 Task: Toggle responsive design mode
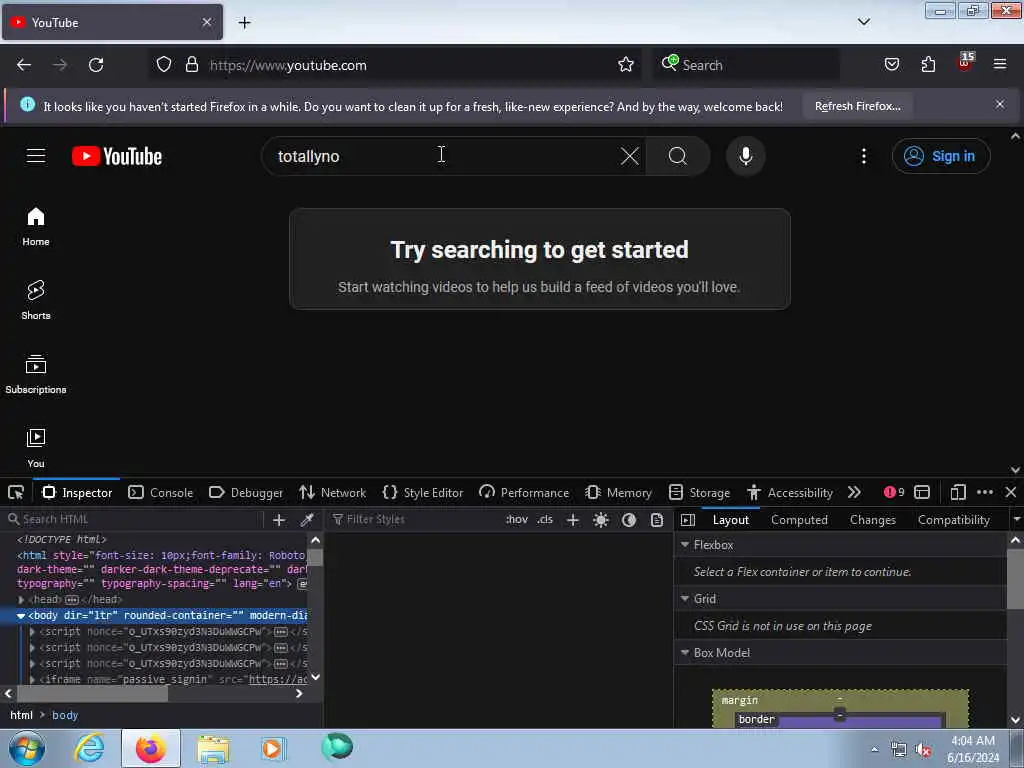958,492
